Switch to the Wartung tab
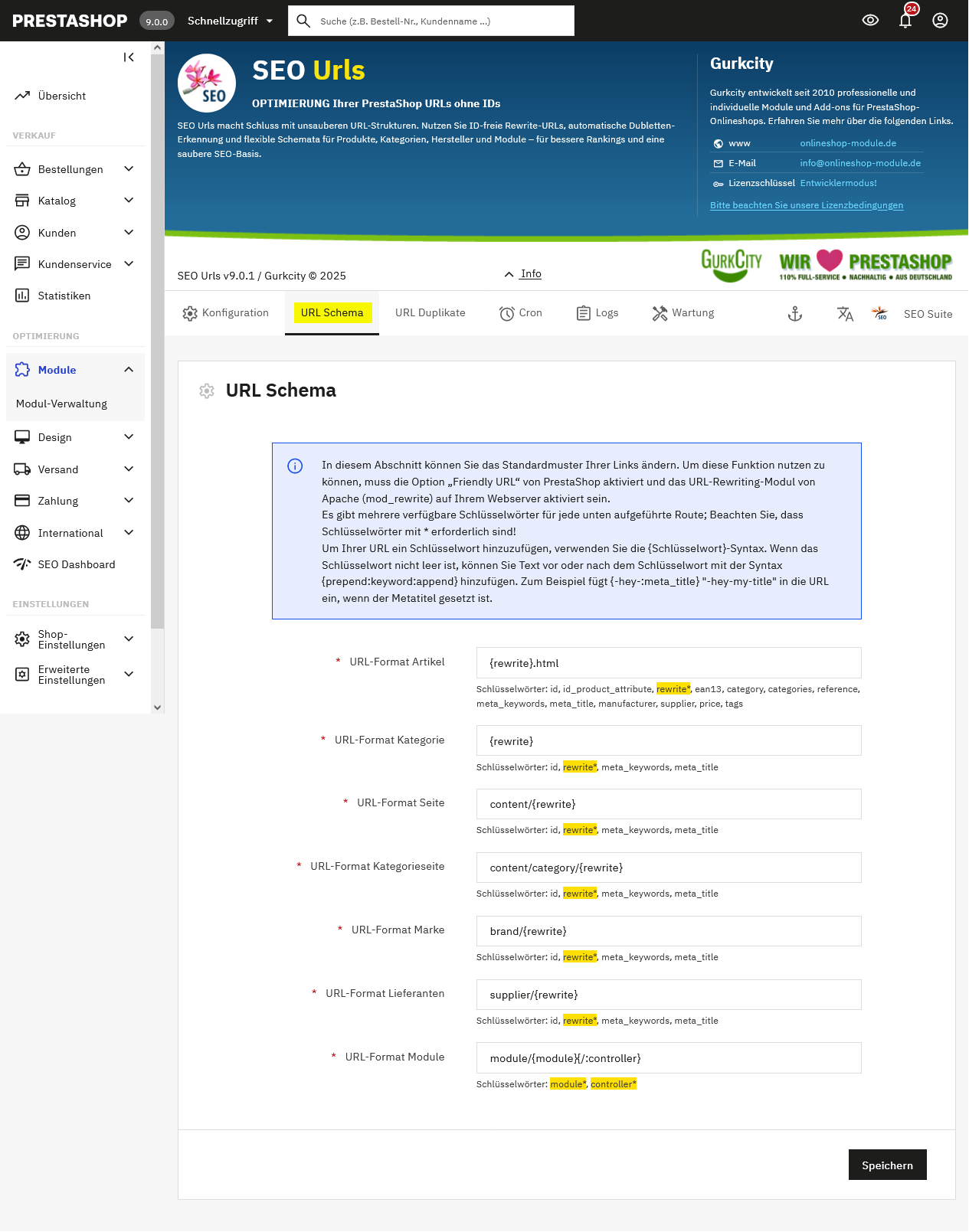The image size is (969, 1232). pos(683,313)
